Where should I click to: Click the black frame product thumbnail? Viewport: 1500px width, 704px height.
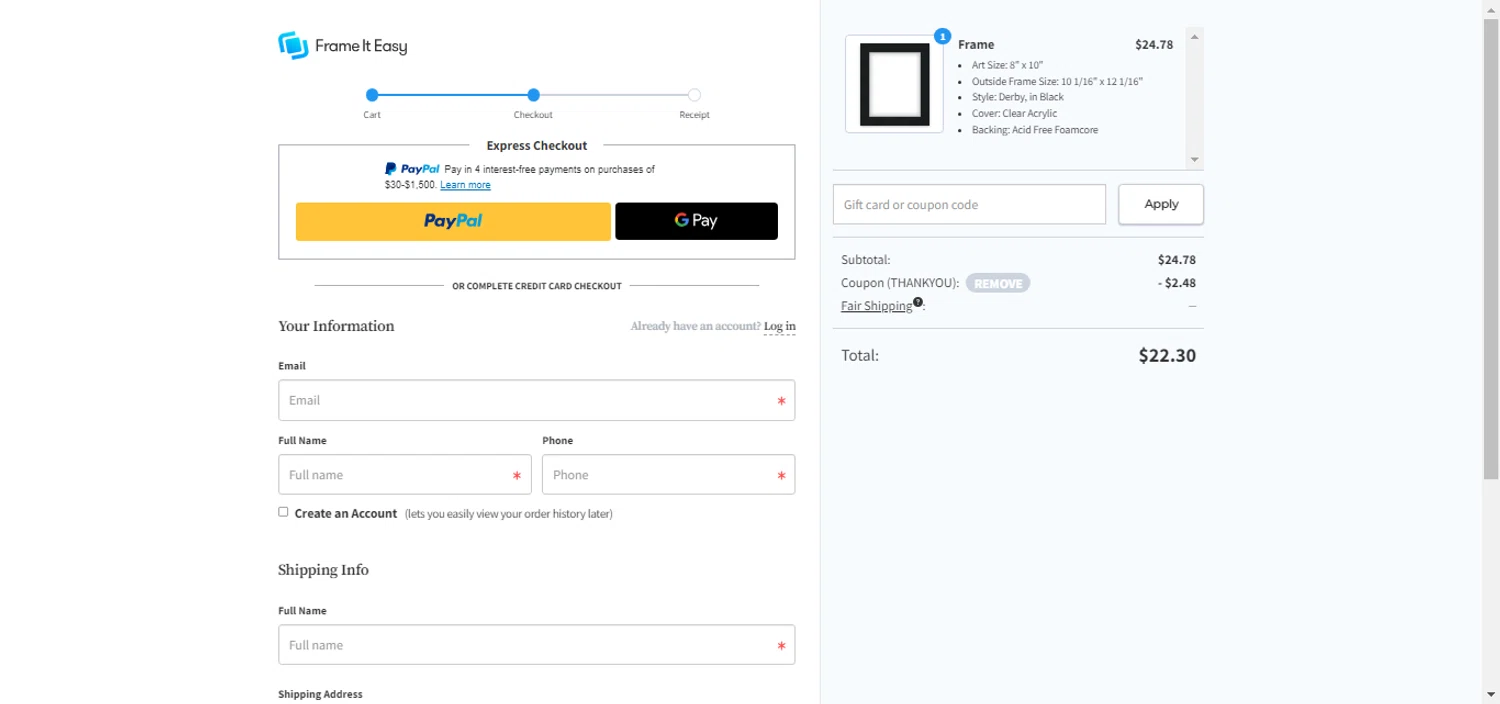click(894, 84)
